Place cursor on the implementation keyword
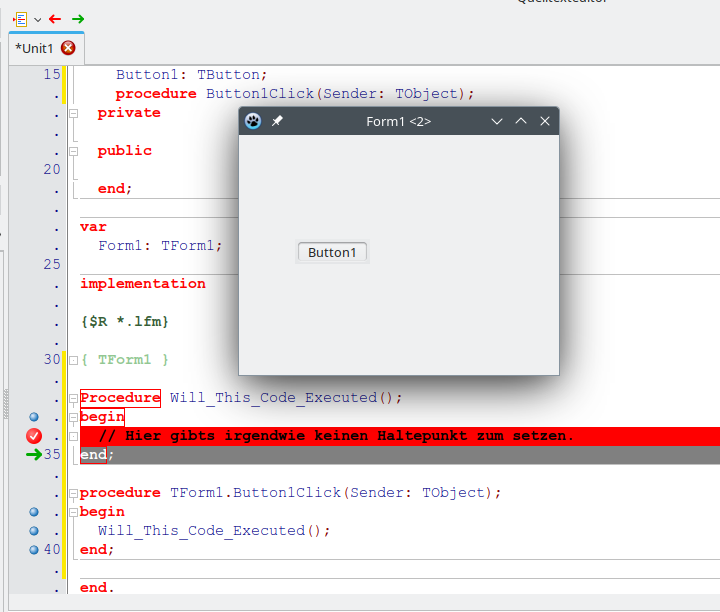 142,284
